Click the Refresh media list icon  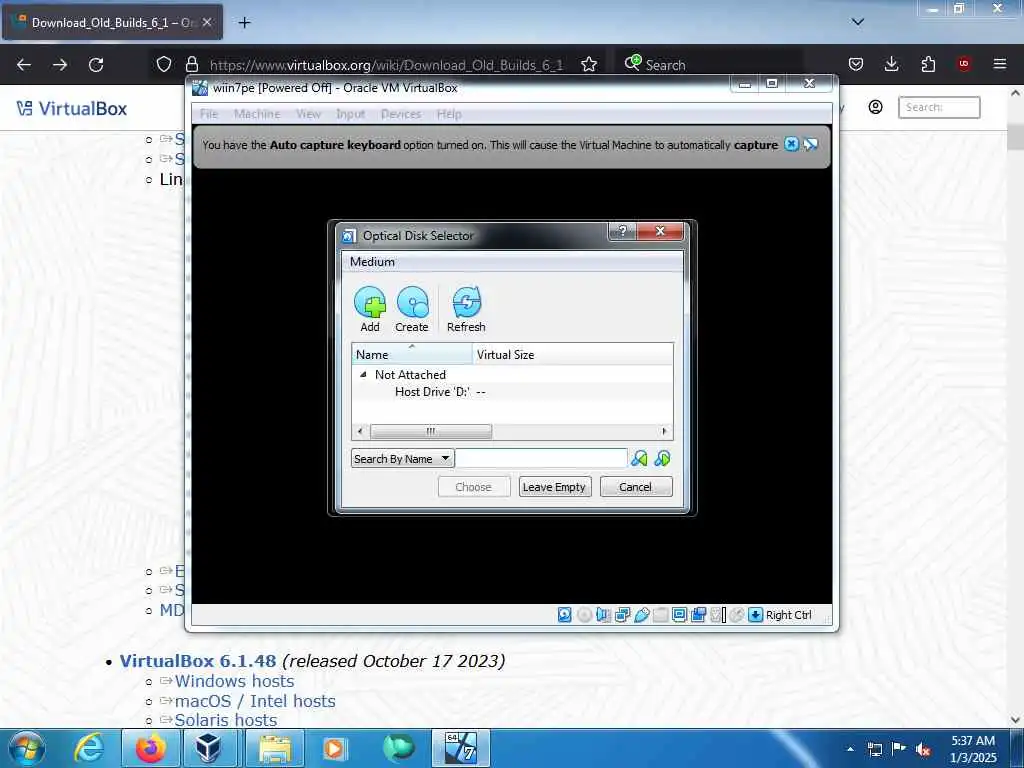tap(466, 310)
